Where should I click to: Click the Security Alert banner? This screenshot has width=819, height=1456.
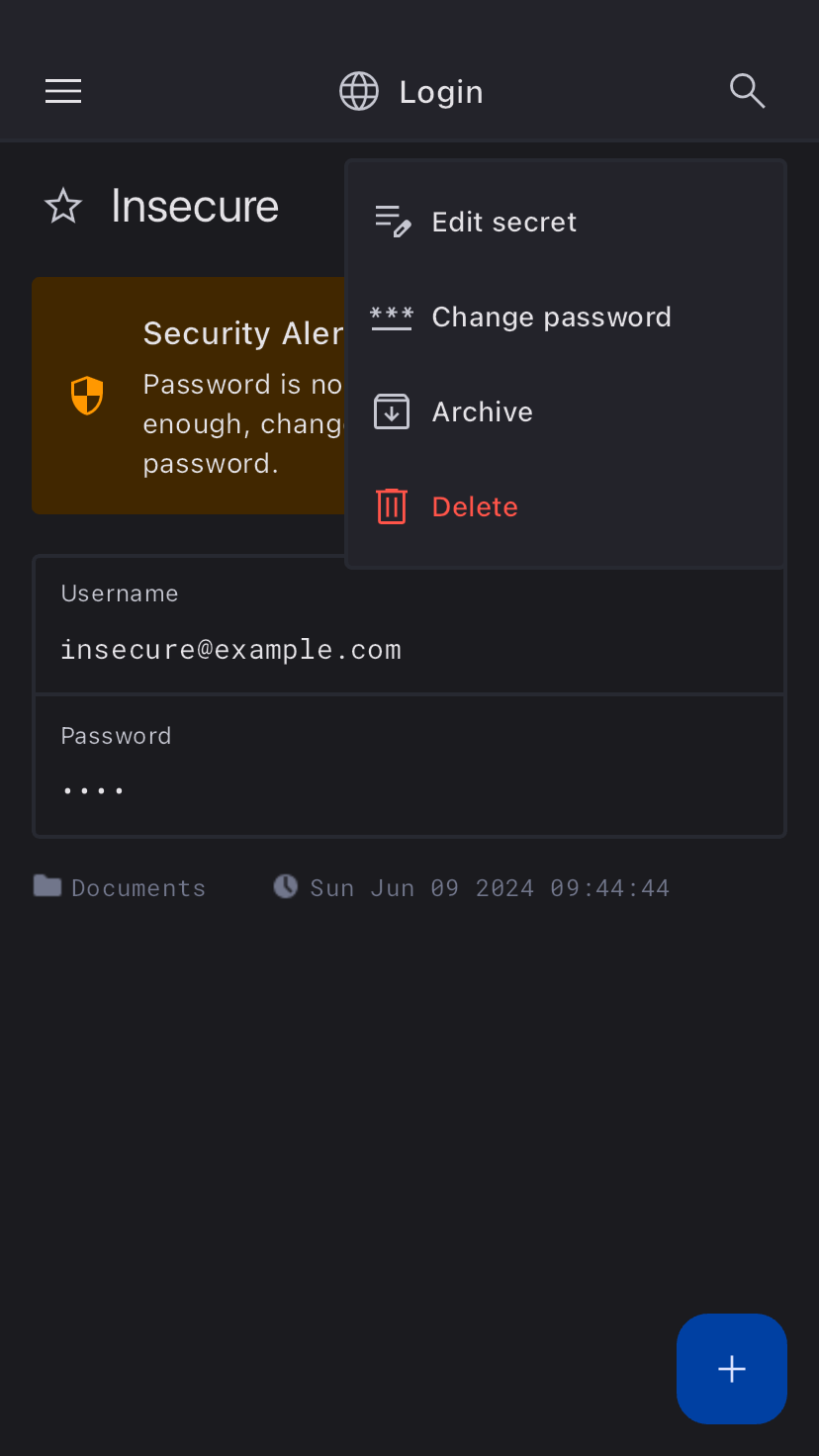188,396
